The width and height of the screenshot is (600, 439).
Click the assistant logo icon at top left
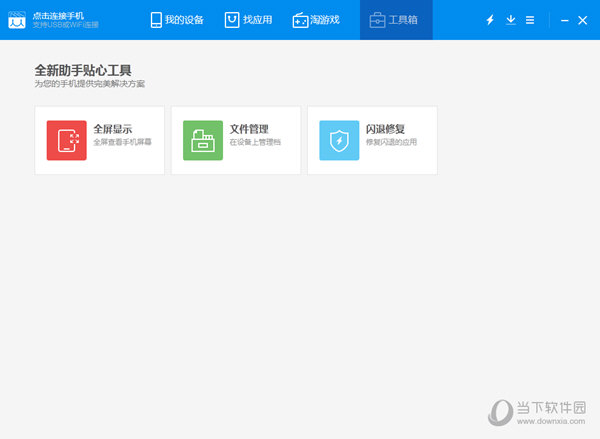[17, 20]
